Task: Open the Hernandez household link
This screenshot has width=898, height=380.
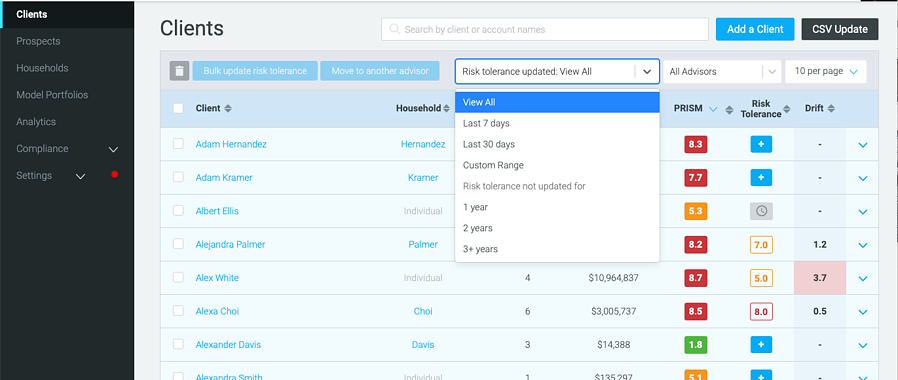Action: pyautogui.click(x=423, y=144)
